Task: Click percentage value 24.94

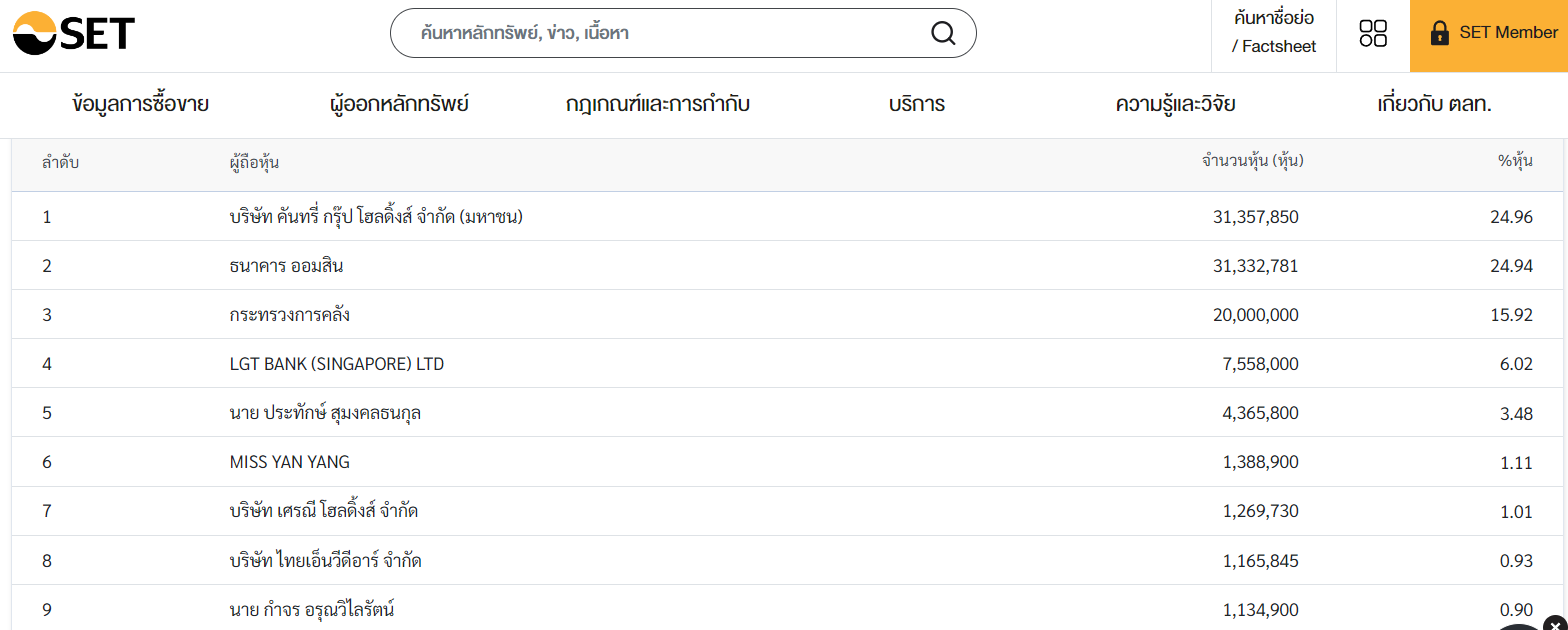Action: point(1512,266)
